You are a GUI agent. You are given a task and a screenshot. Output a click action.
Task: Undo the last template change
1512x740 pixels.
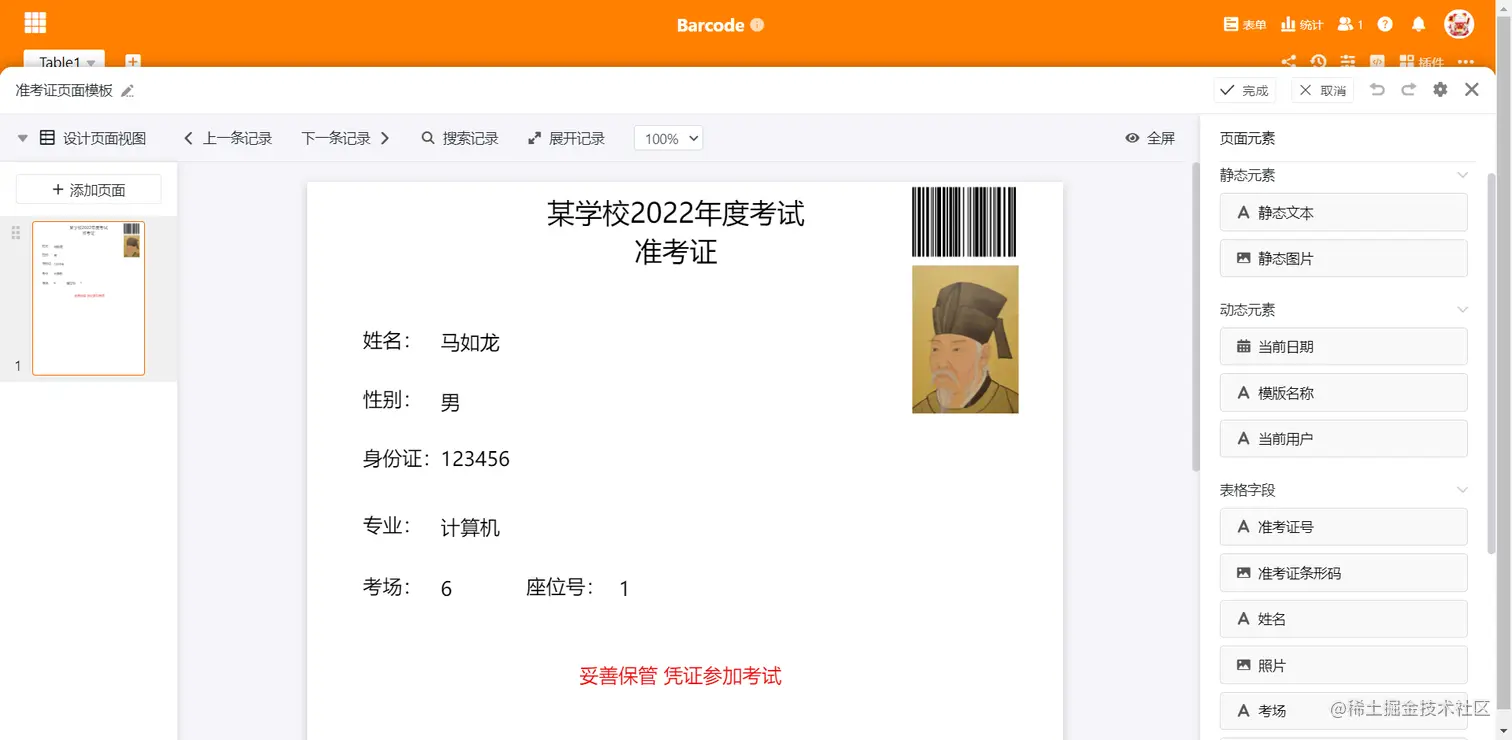[1377, 90]
